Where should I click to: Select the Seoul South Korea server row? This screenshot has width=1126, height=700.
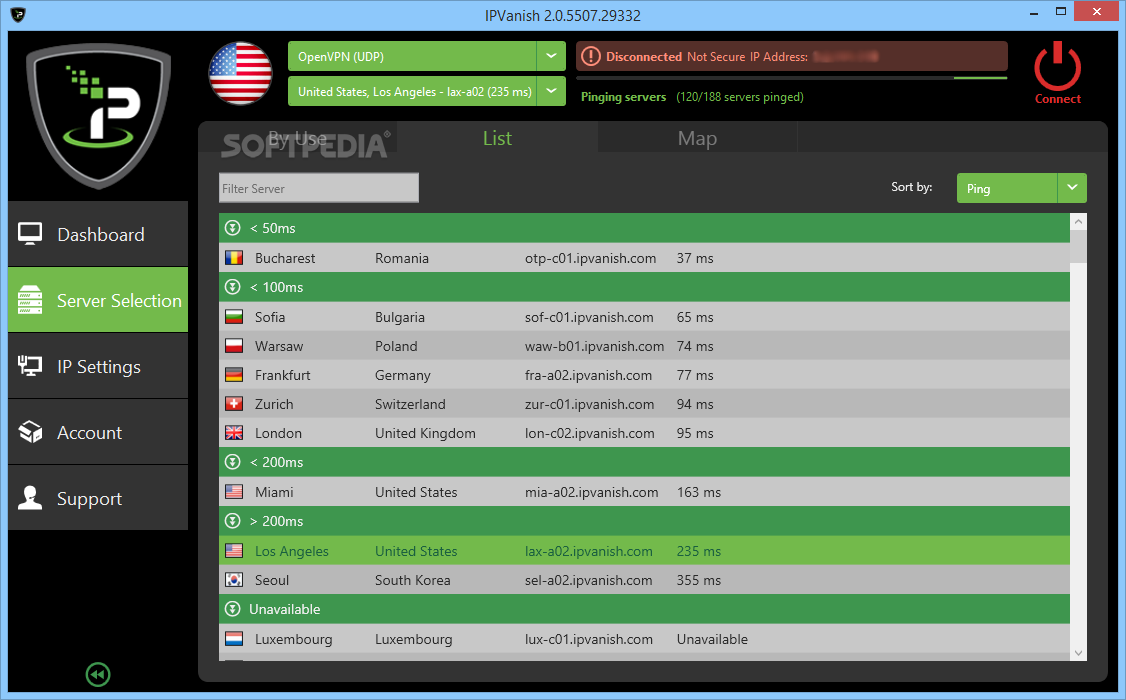tap(644, 580)
